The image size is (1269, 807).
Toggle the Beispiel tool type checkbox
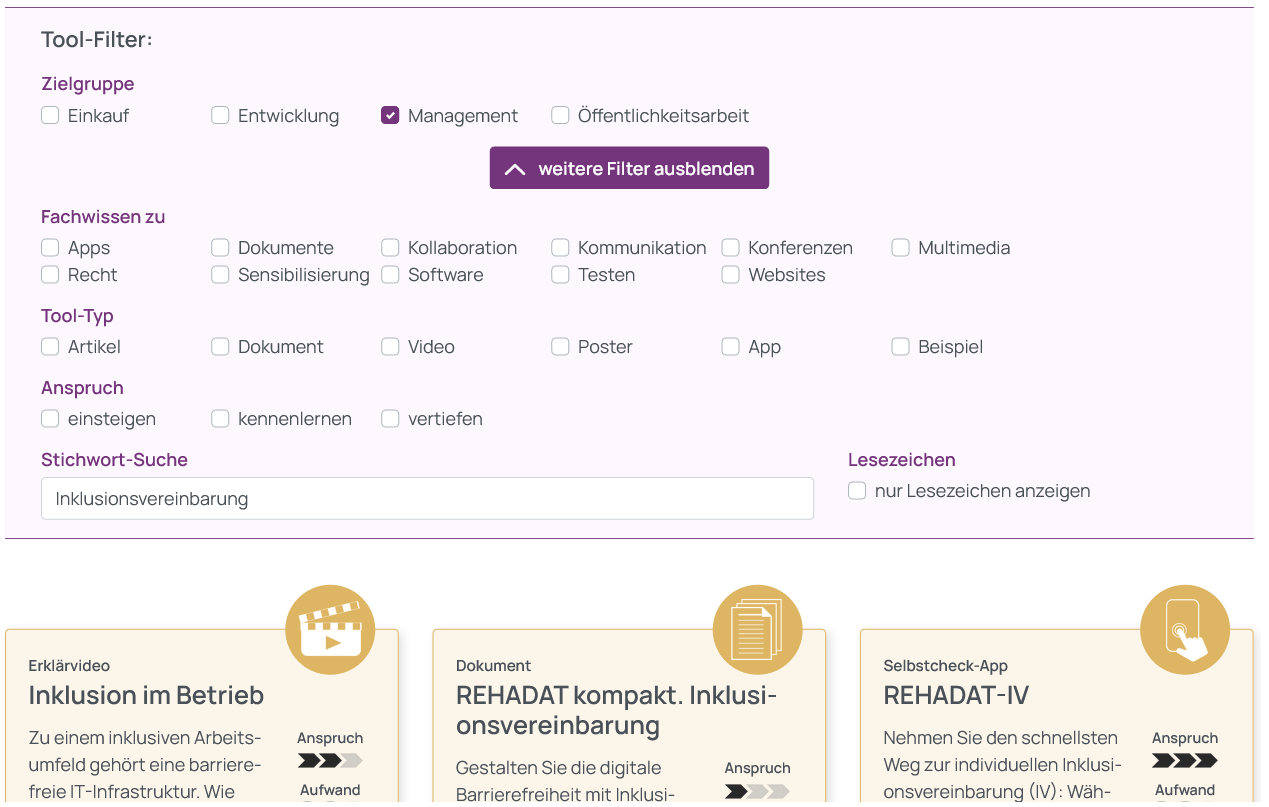[900, 346]
